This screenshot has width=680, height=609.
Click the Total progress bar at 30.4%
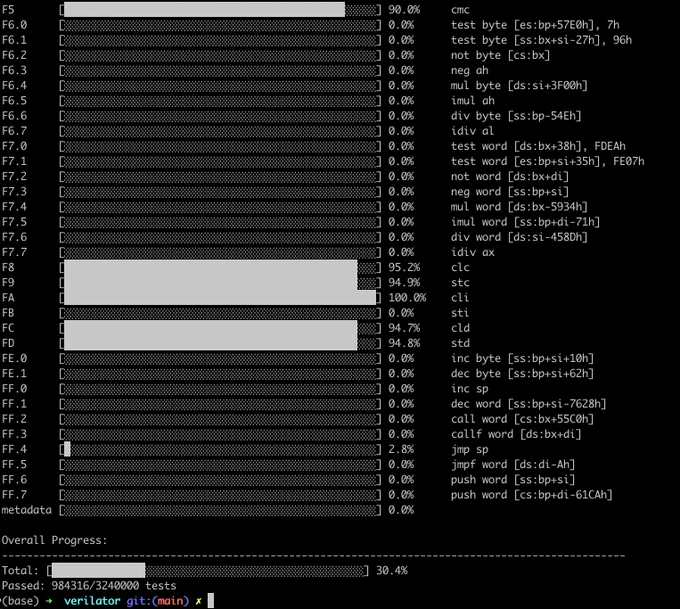point(208,570)
